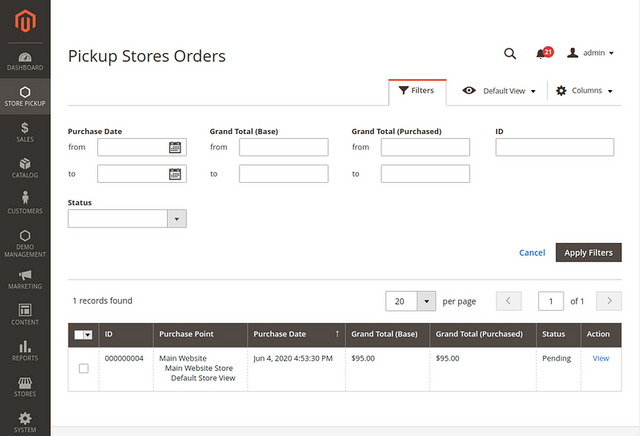Sort by the Purchase Point column

click(x=200, y=334)
